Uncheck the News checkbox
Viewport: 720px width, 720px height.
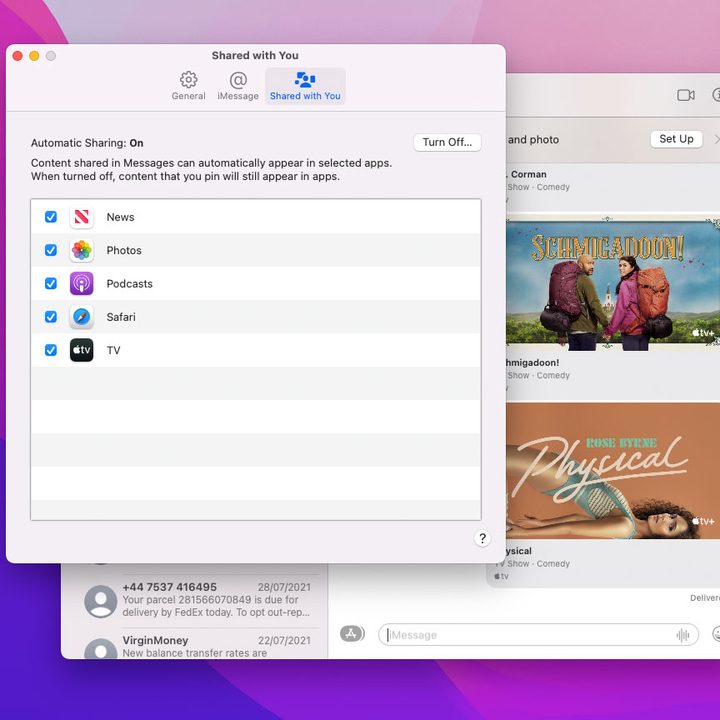(x=51, y=217)
